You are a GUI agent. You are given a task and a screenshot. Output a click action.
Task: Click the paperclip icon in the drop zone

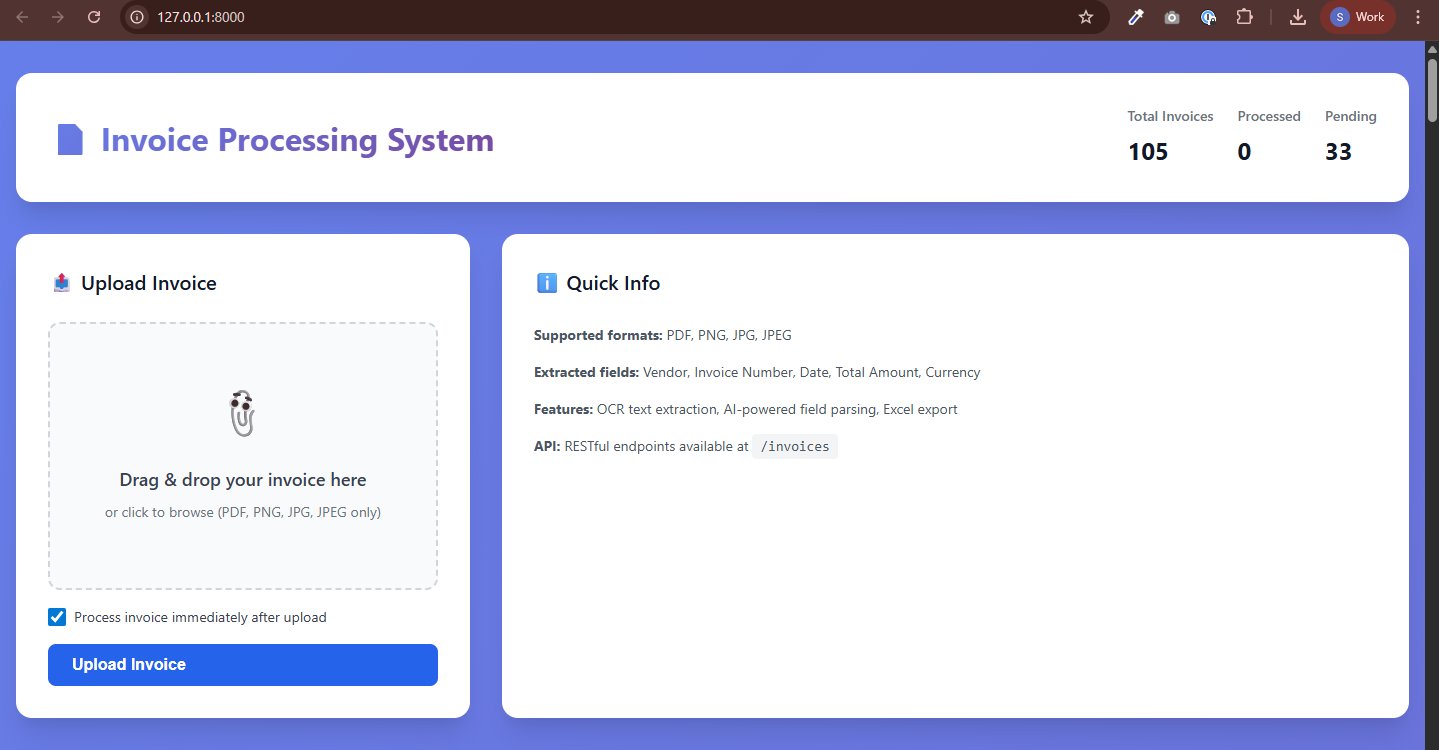pyautogui.click(x=242, y=413)
